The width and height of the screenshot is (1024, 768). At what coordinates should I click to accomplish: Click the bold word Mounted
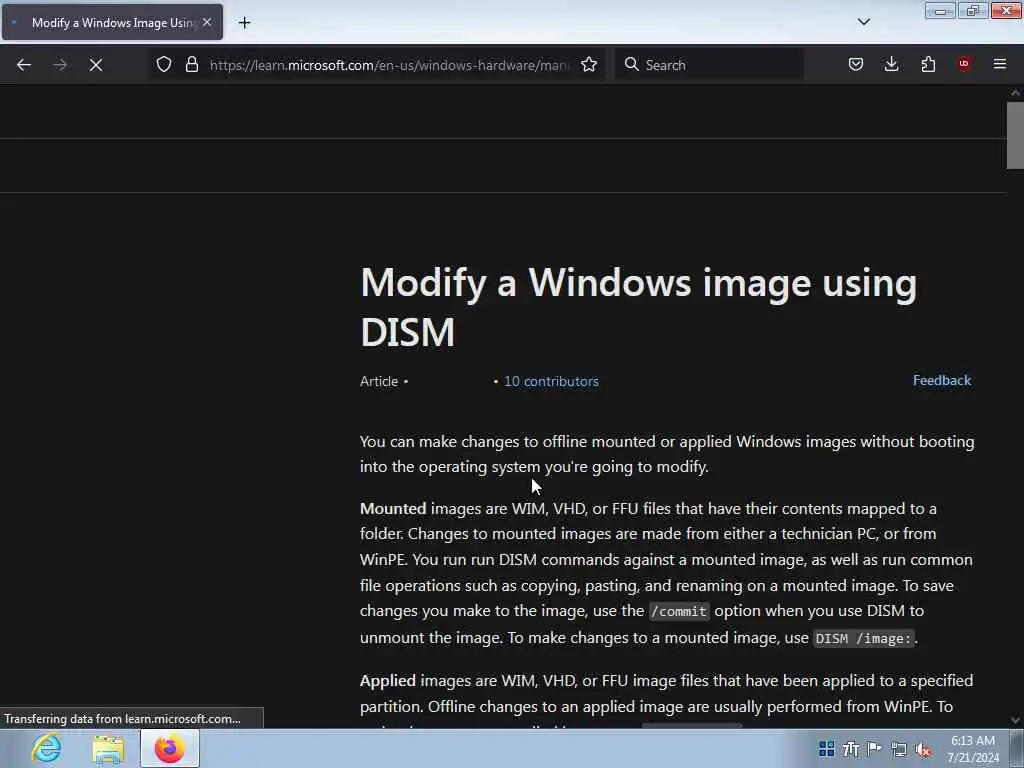(392, 509)
